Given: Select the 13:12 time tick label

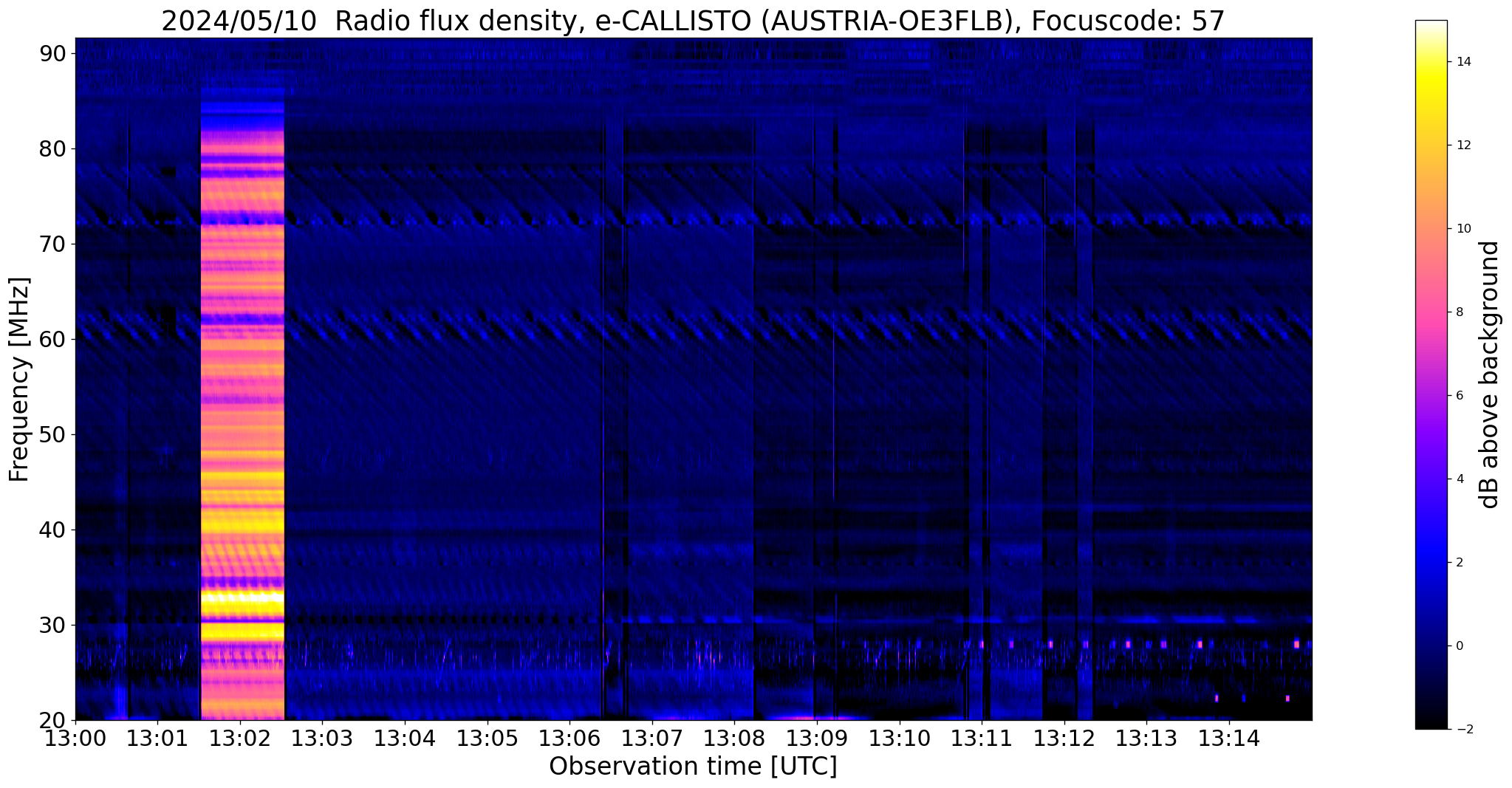Looking at the screenshot, I should point(1064,738).
